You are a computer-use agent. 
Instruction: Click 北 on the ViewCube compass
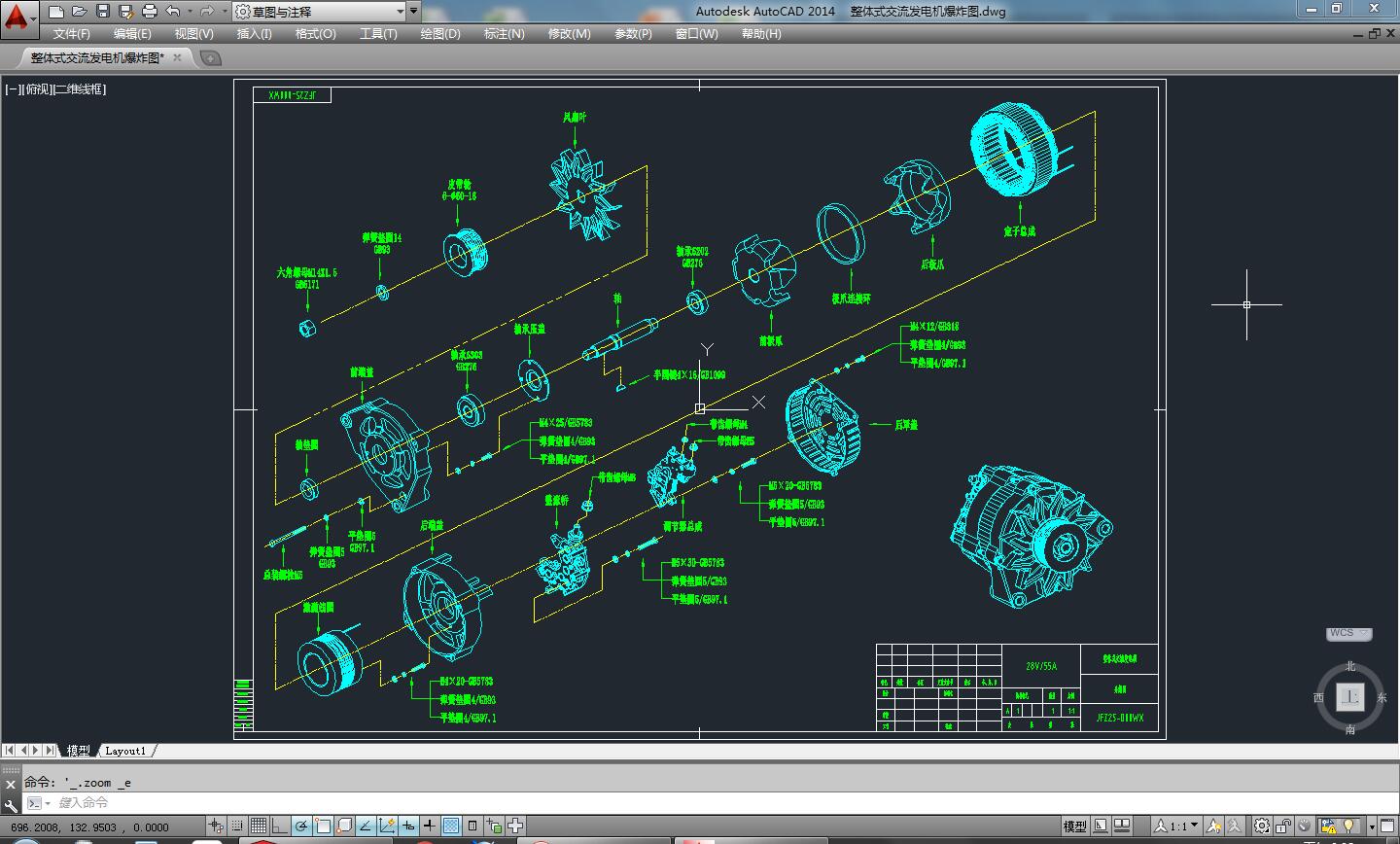coord(1350,666)
